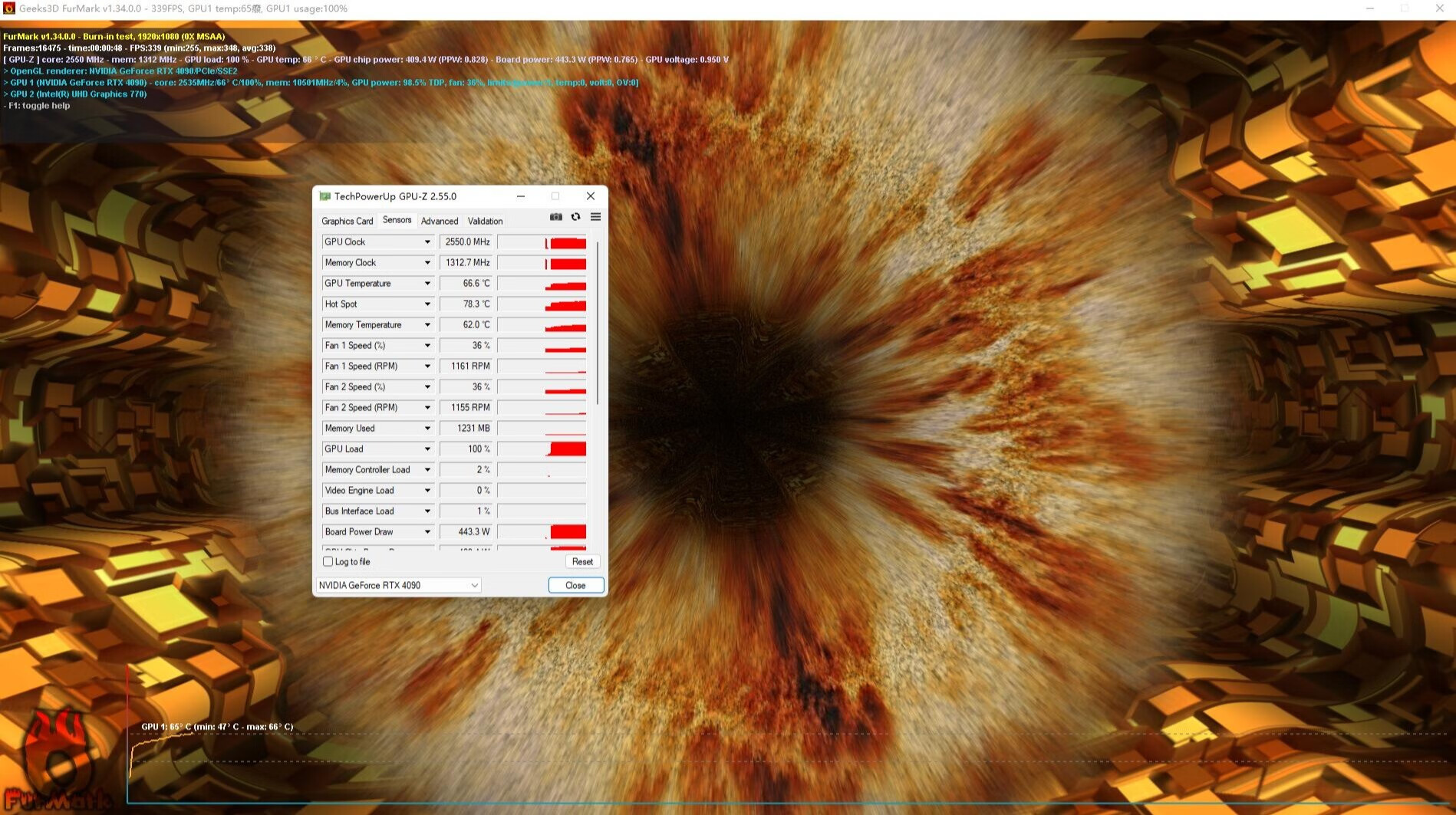Viewport: 1456px width, 815px height.
Task: Open the NVIDIA GeForce RTX 4090 selector
Action: click(x=398, y=586)
